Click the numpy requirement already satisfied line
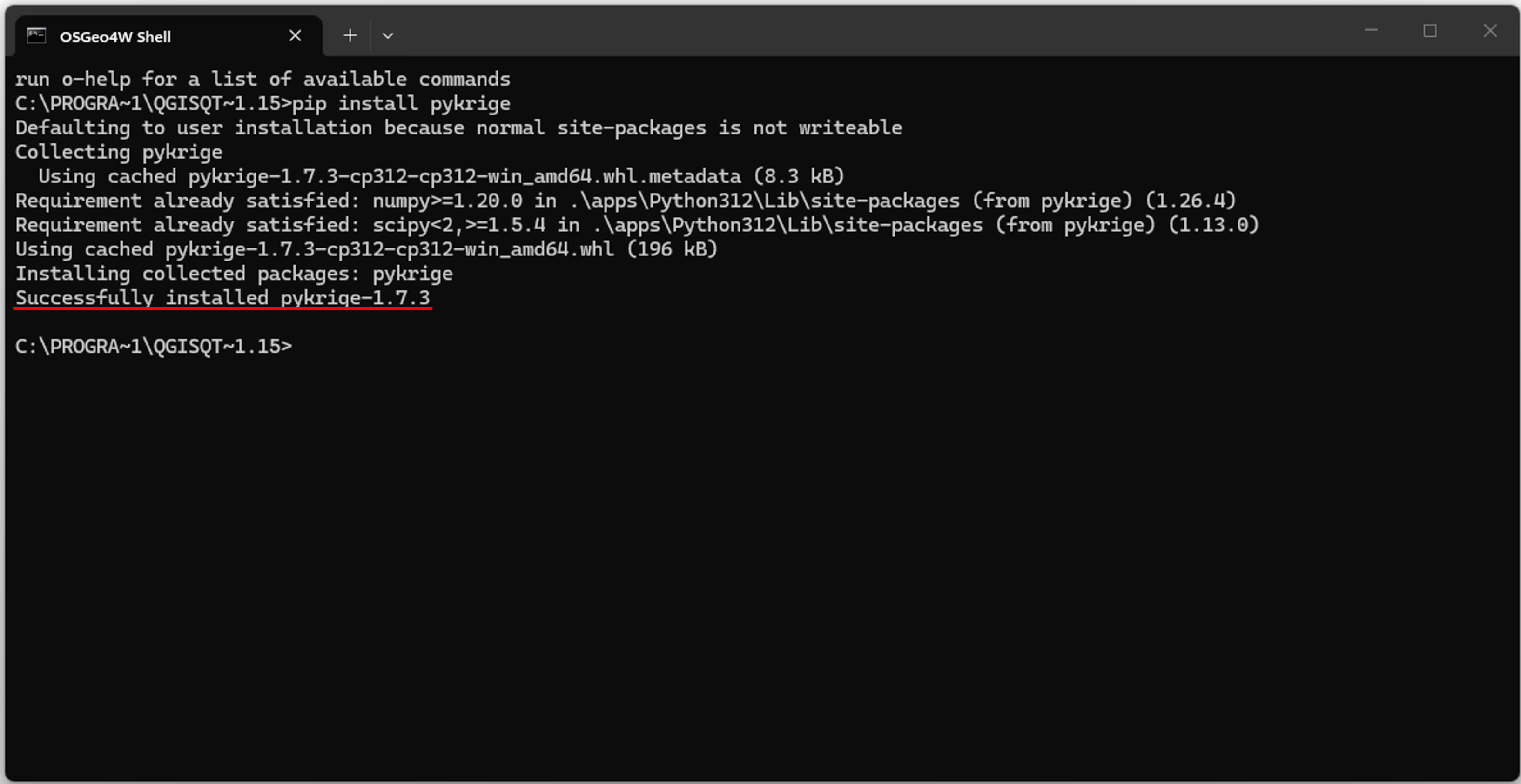This screenshot has height=784, width=1521. coord(625,201)
